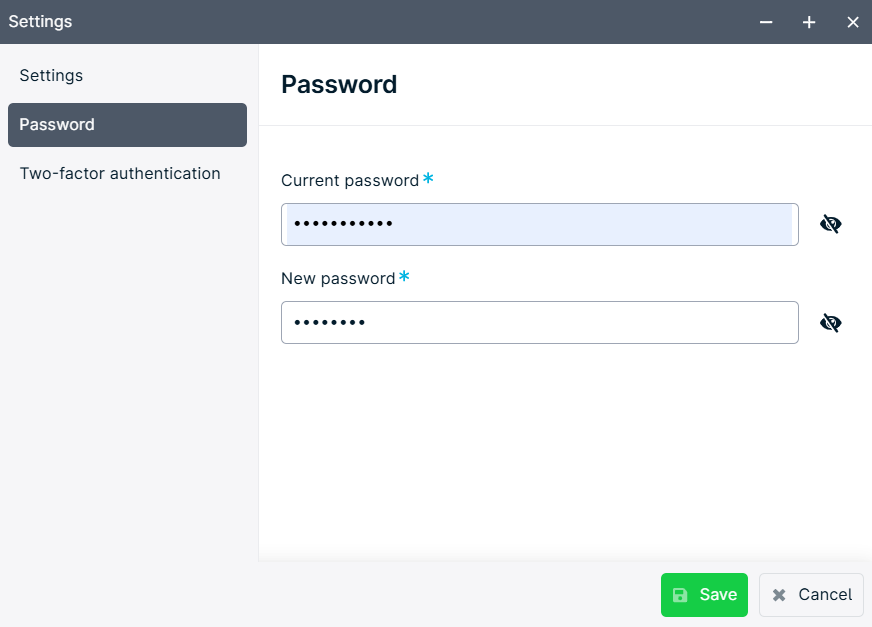Cancel the password change
Image resolution: width=872 pixels, height=627 pixels.
tap(811, 595)
